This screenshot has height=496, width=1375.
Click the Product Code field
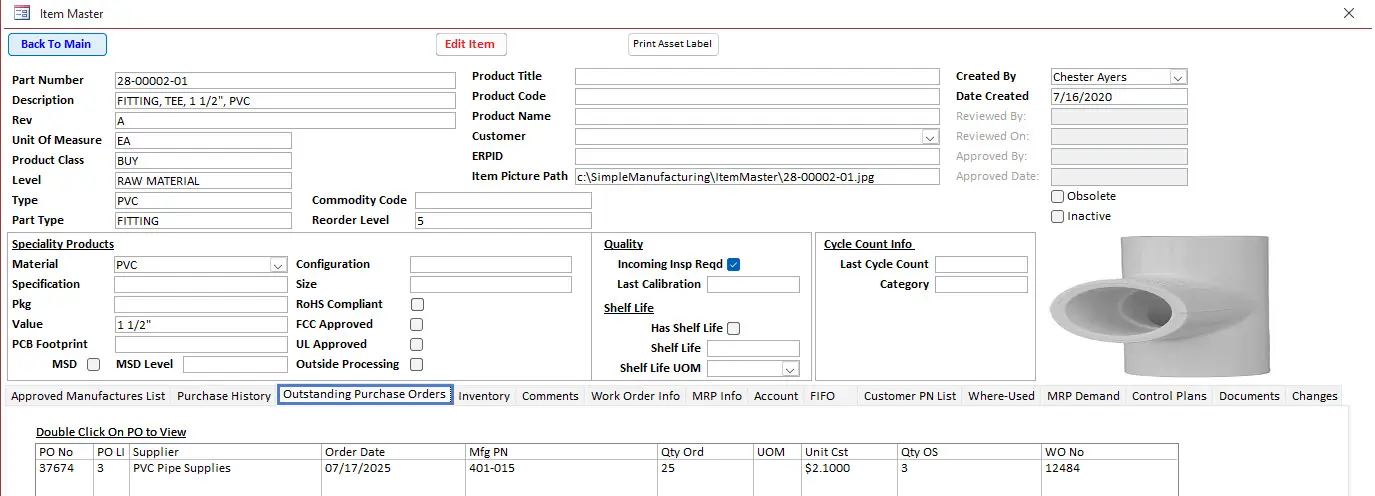[x=757, y=97]
